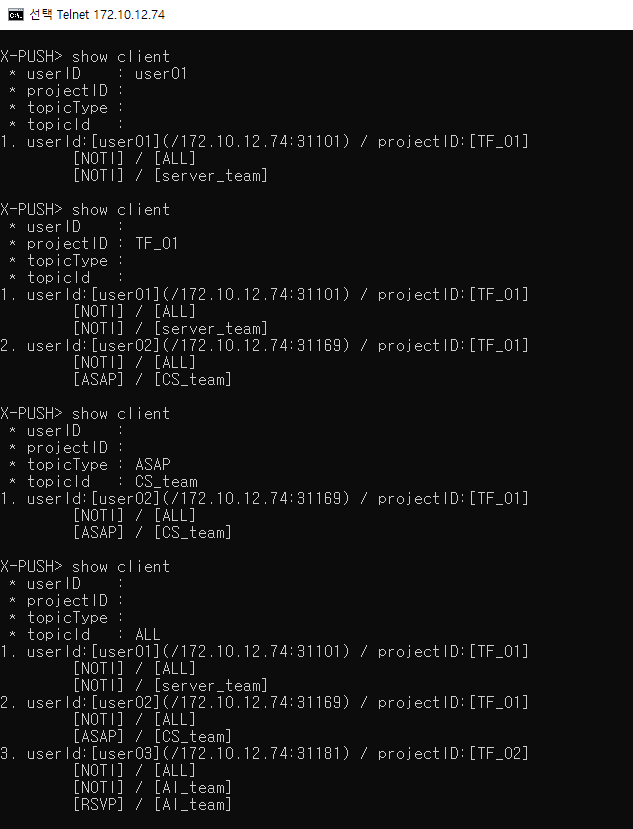Click the third 'X-PUSH>' prompt

31,414
